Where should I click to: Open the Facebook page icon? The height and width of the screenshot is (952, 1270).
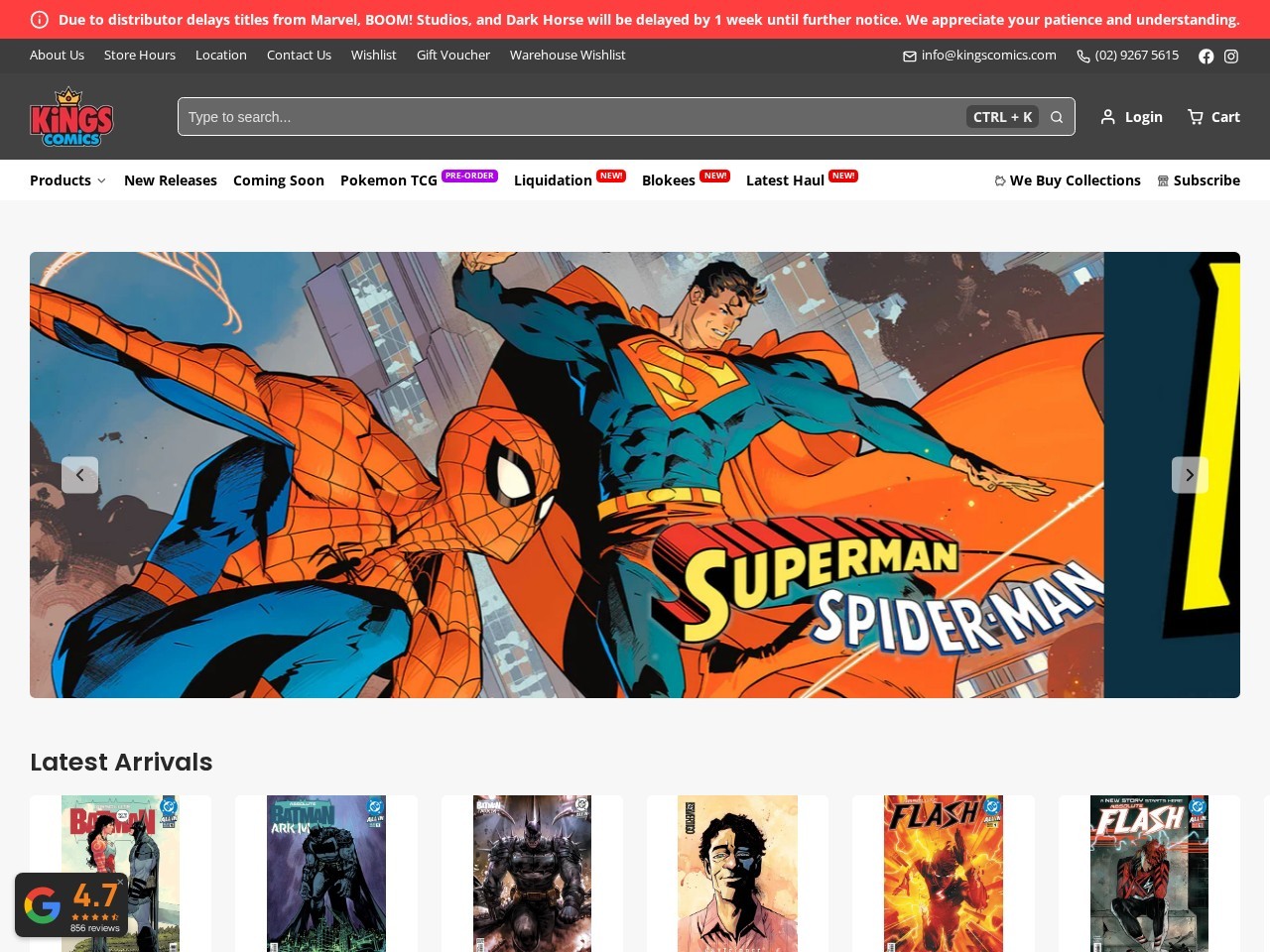[x=1206, y=57]
